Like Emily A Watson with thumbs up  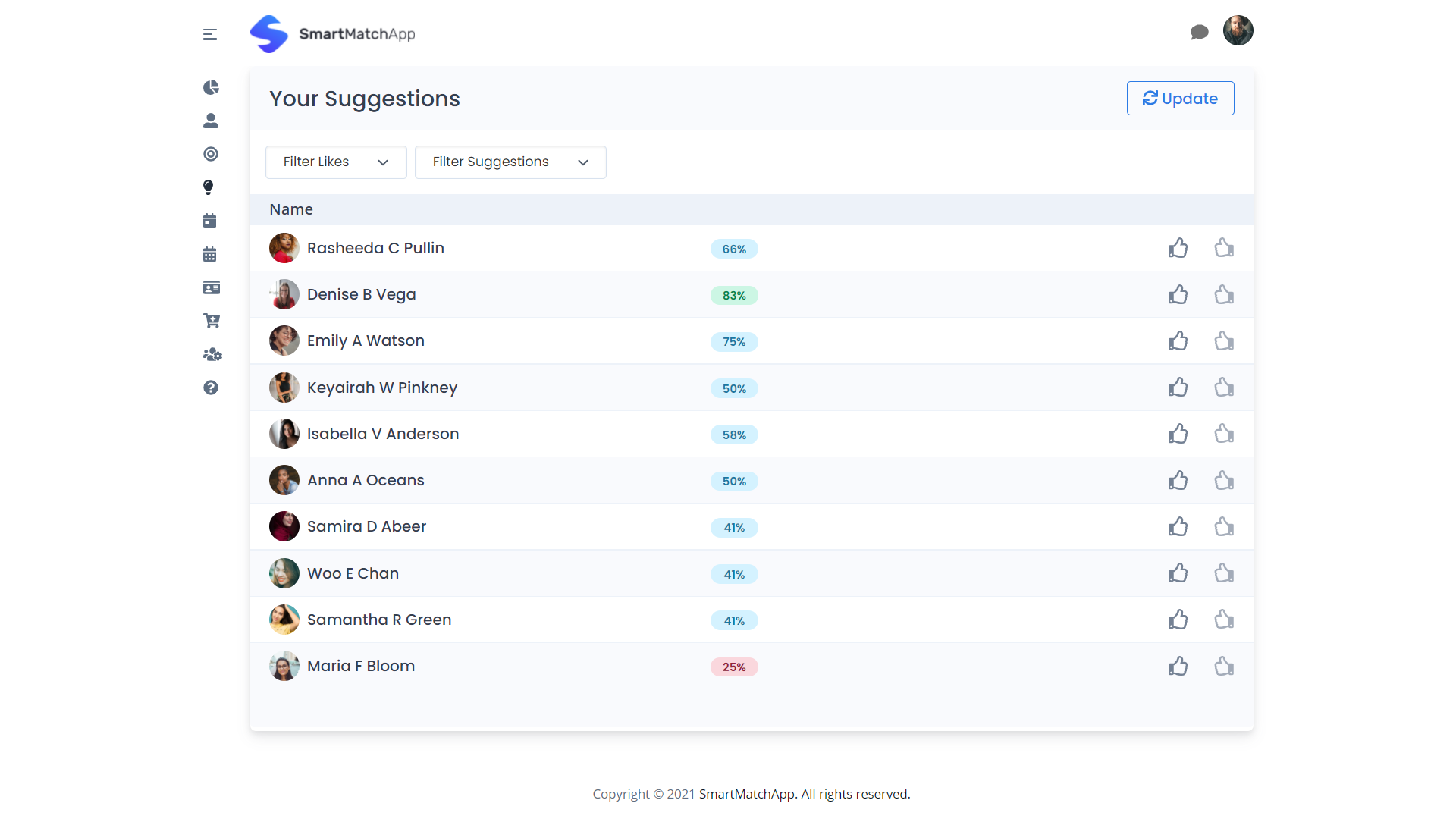1178,340
